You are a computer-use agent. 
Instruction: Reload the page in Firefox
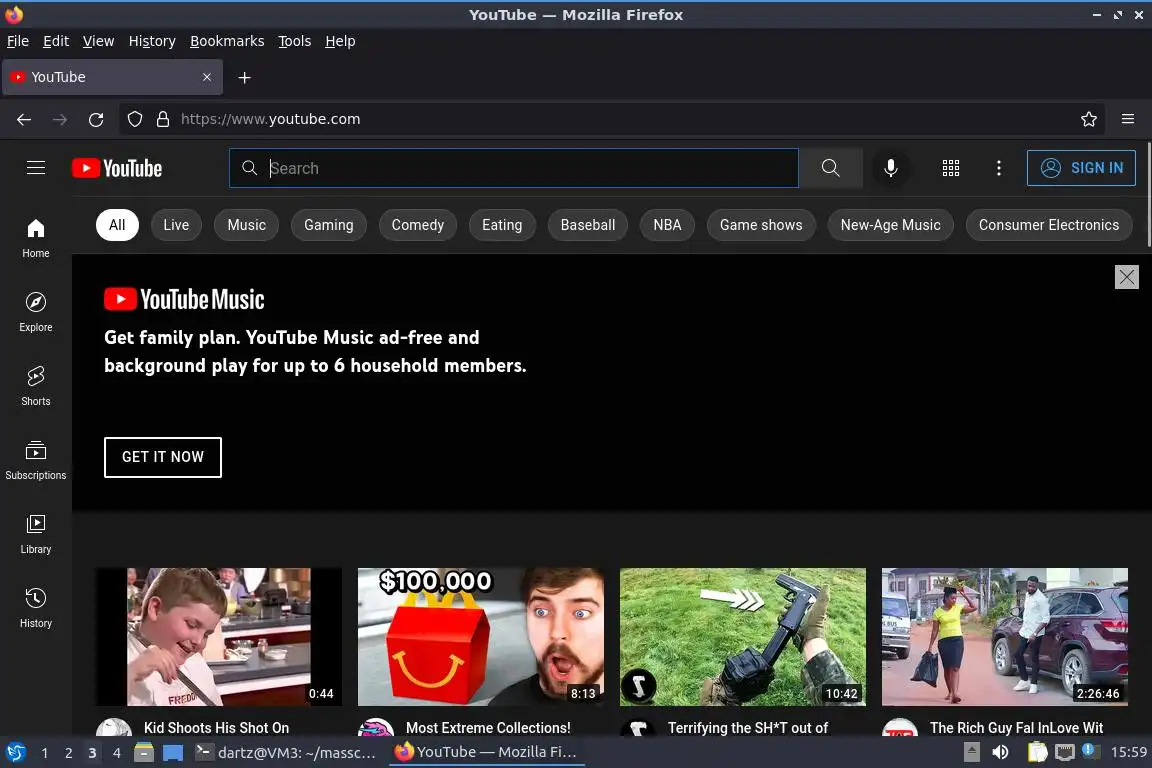point(96,119)
